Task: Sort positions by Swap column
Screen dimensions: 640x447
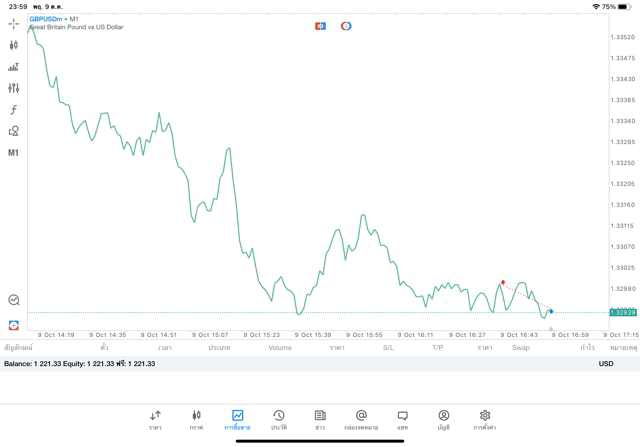Action: (x=521, y=348)
